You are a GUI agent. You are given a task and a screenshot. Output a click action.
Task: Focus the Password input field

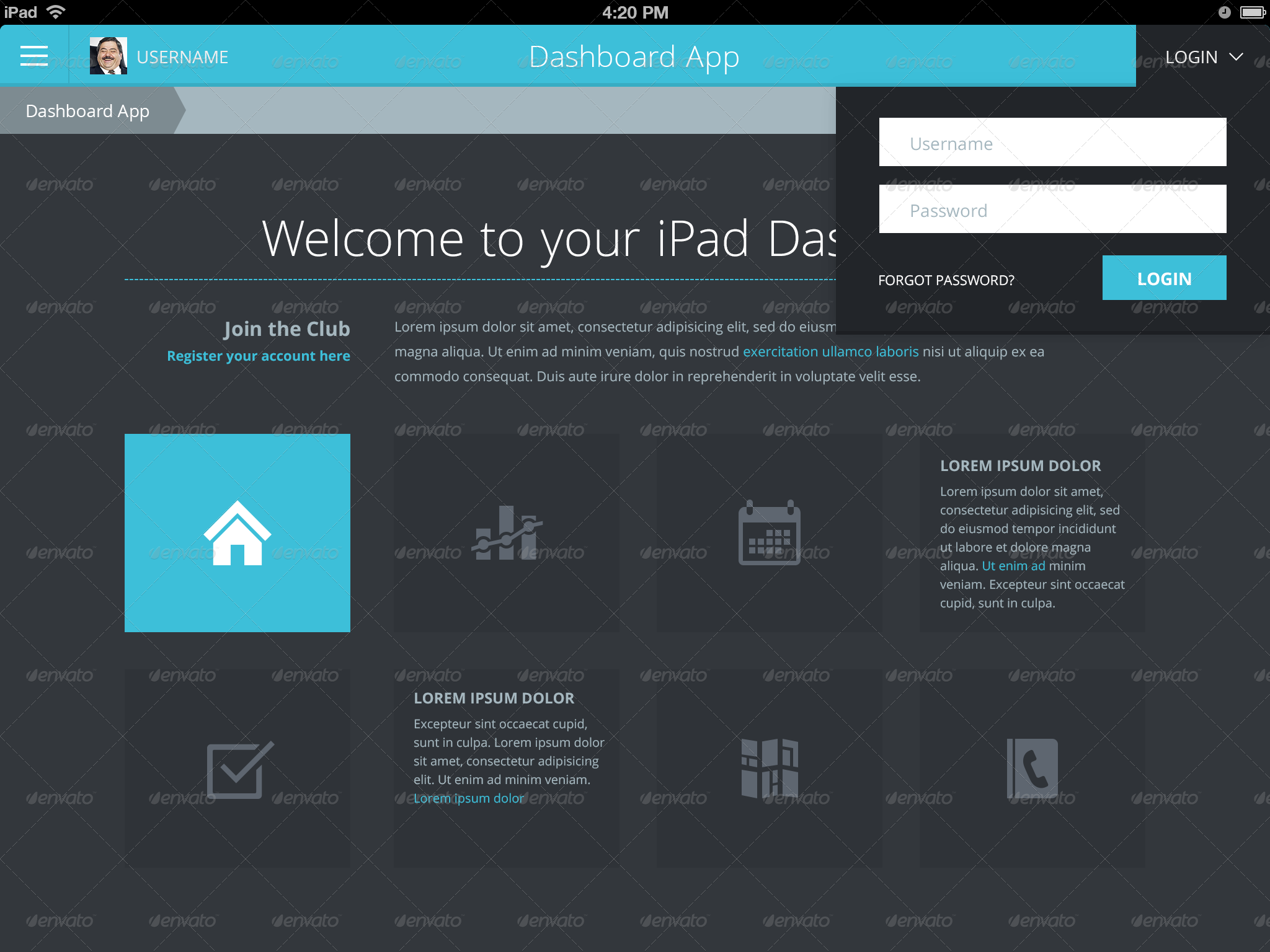click(x=1052, y=209)
